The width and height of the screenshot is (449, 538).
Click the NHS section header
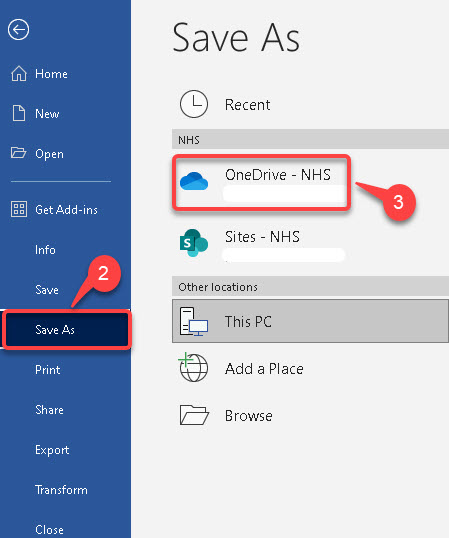click(310, 139)
